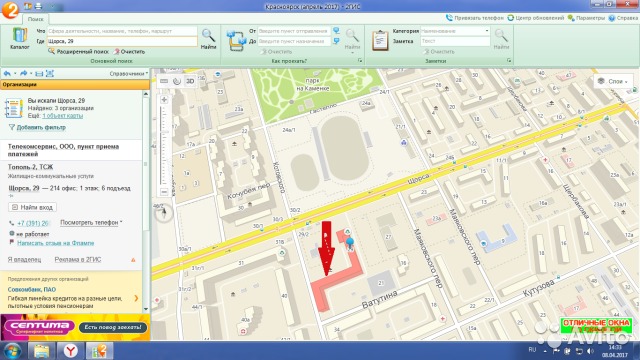Open the Написать отзыв на Флампе link

pyautogui.click(x=56, y=243)
